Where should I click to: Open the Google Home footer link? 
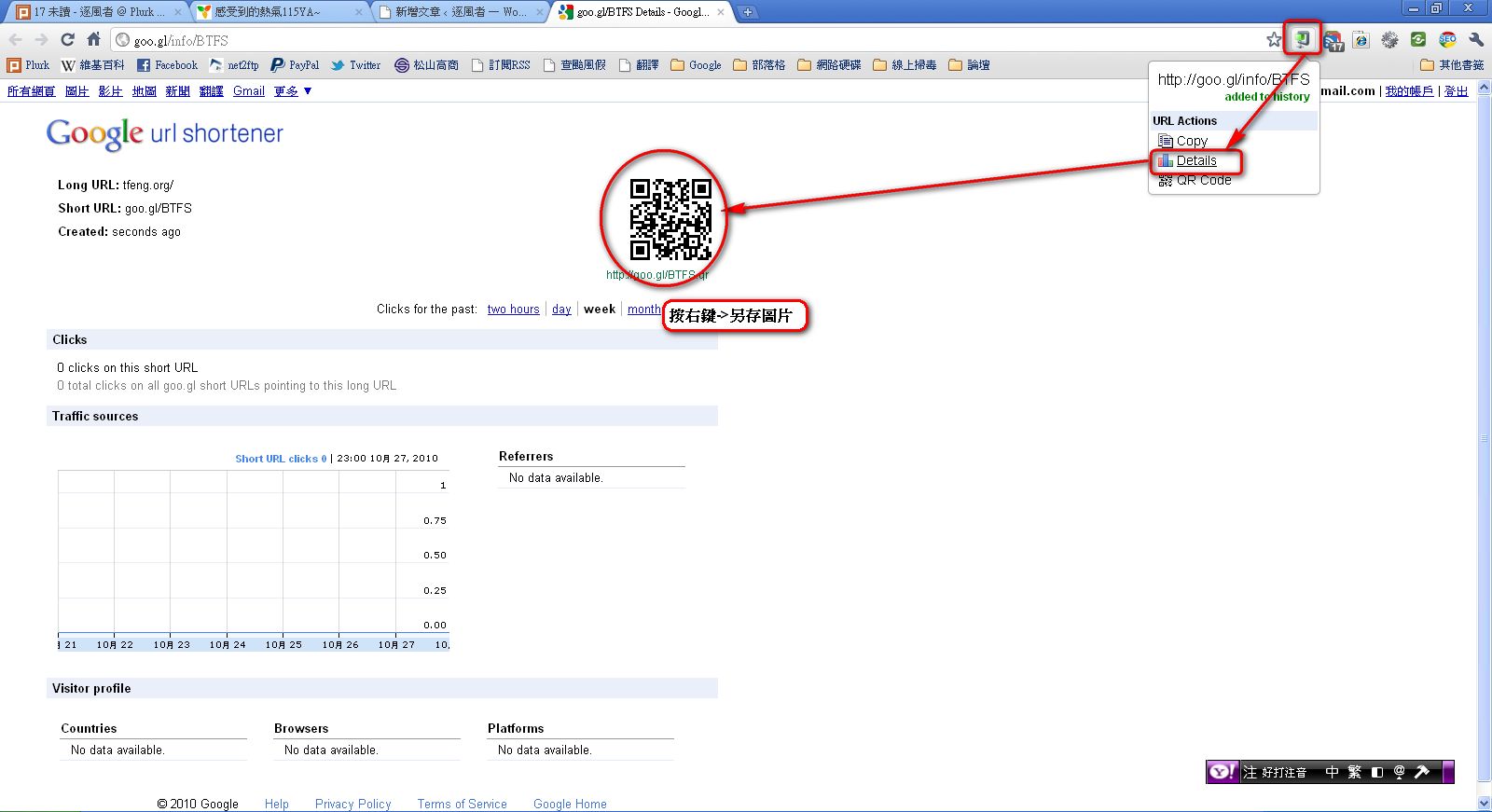[x=570, y=804]
